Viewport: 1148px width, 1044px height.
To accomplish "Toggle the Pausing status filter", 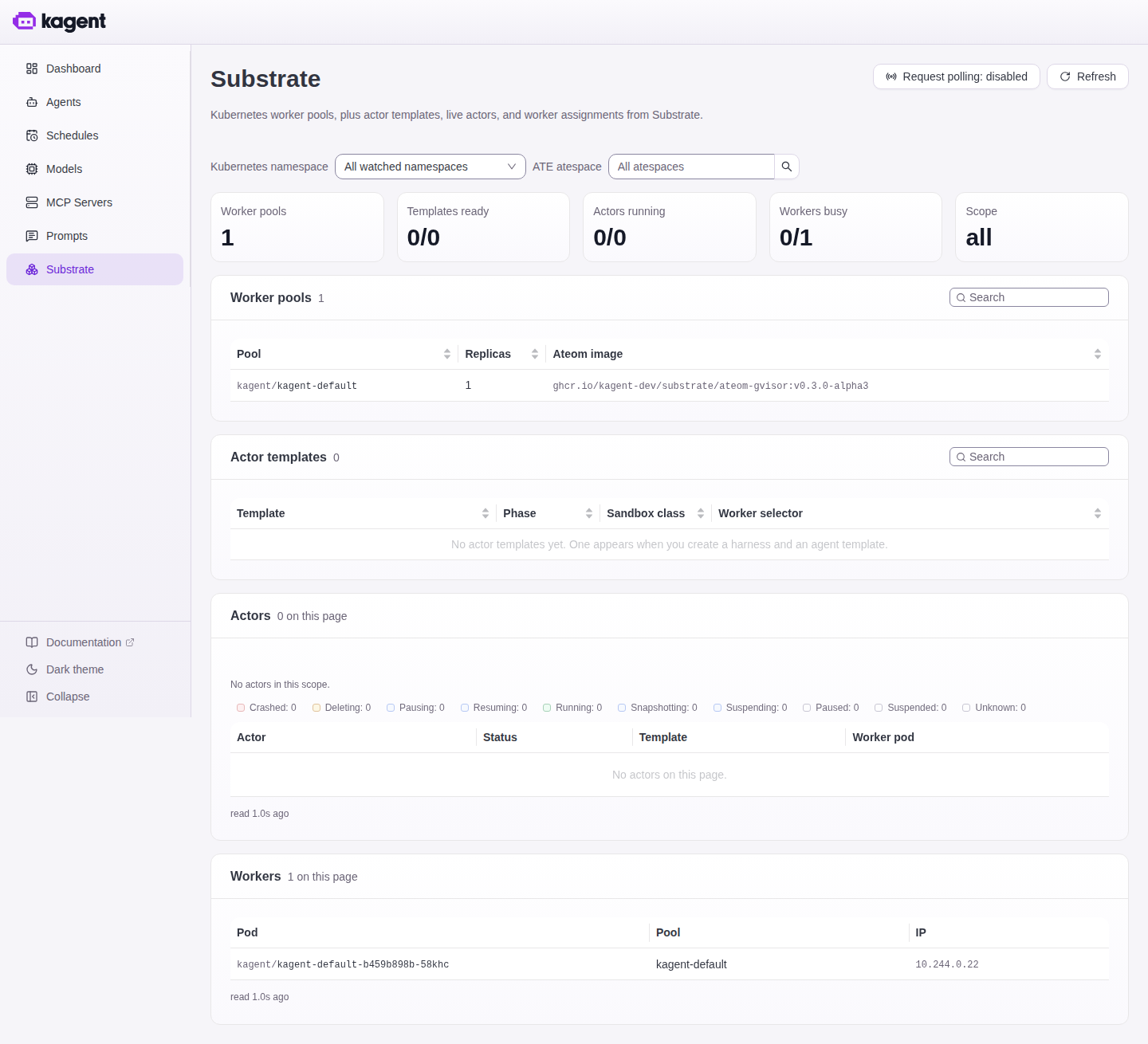I will coord(415,708).
